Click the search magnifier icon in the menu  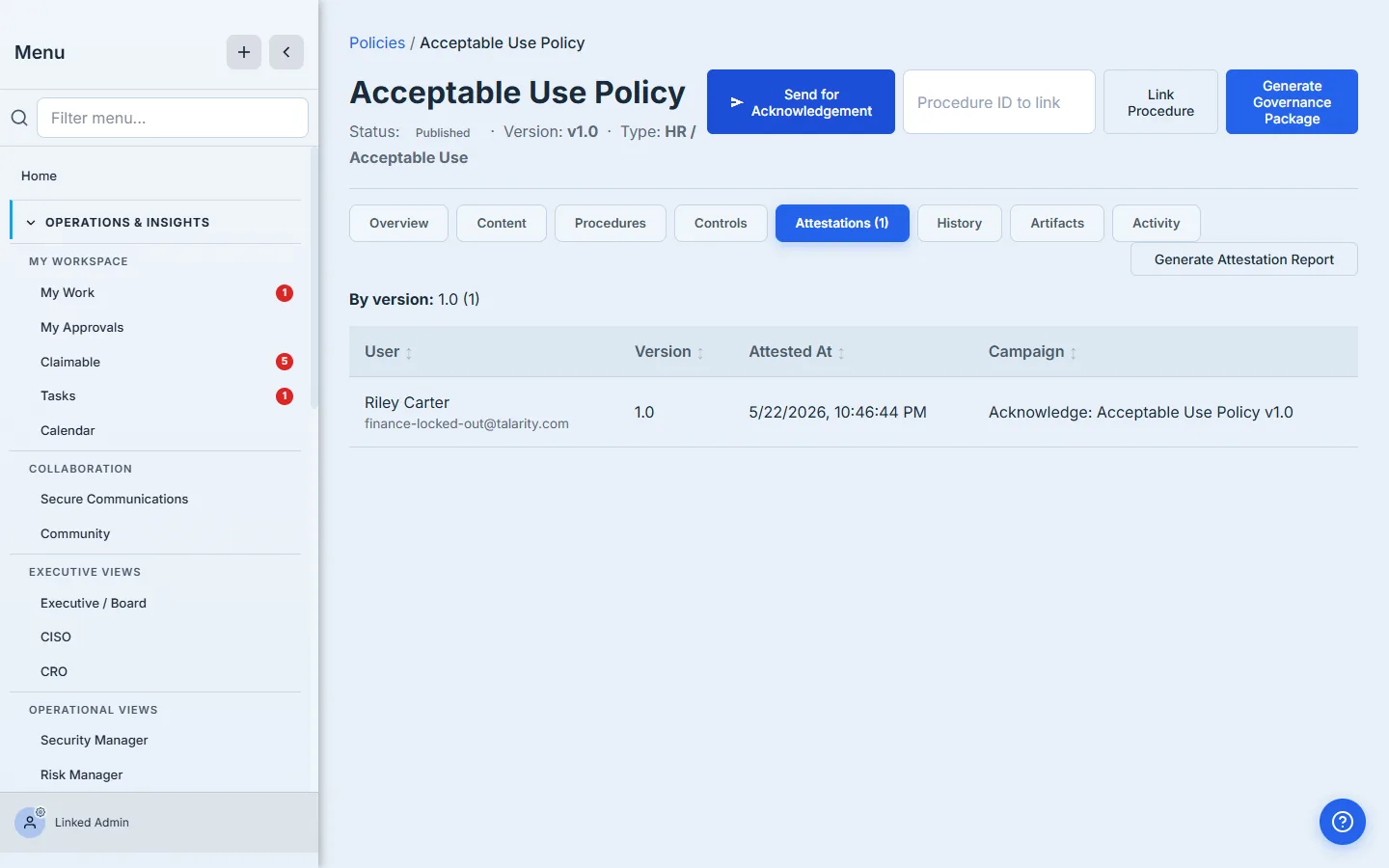tap(19, 118)
